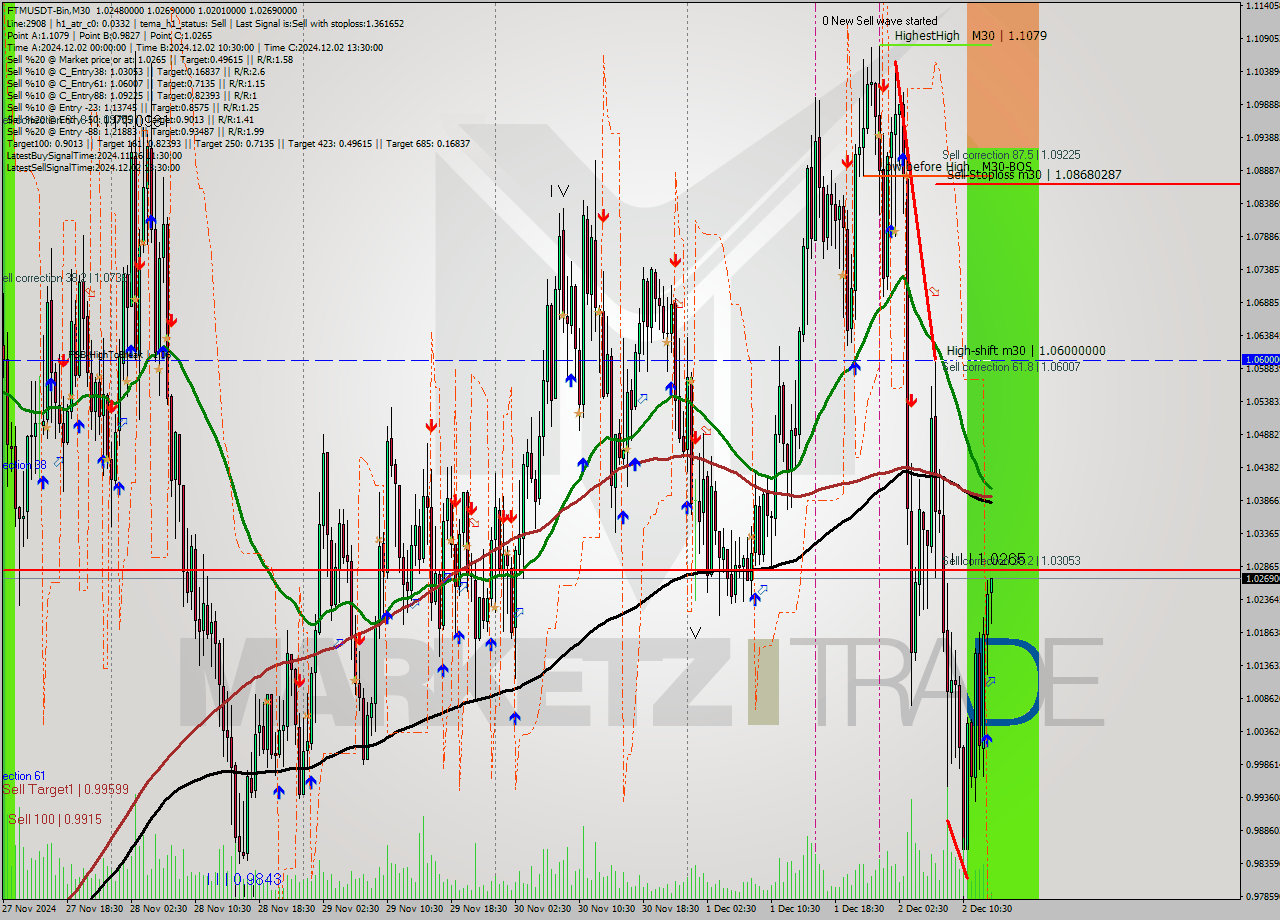
Task: Click 'High-shift m30 | 1.06000000' label
Action: (1026, 351)
